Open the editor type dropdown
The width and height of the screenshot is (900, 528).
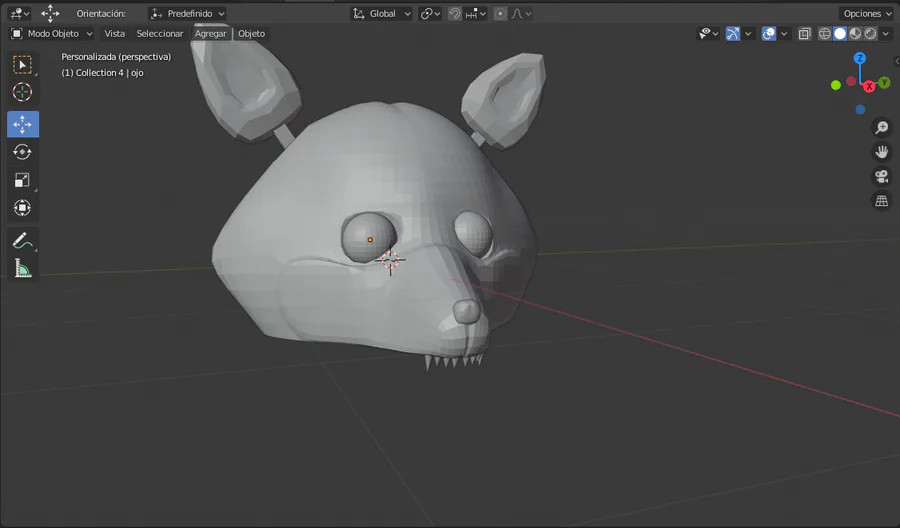click(x=19, y=13)
